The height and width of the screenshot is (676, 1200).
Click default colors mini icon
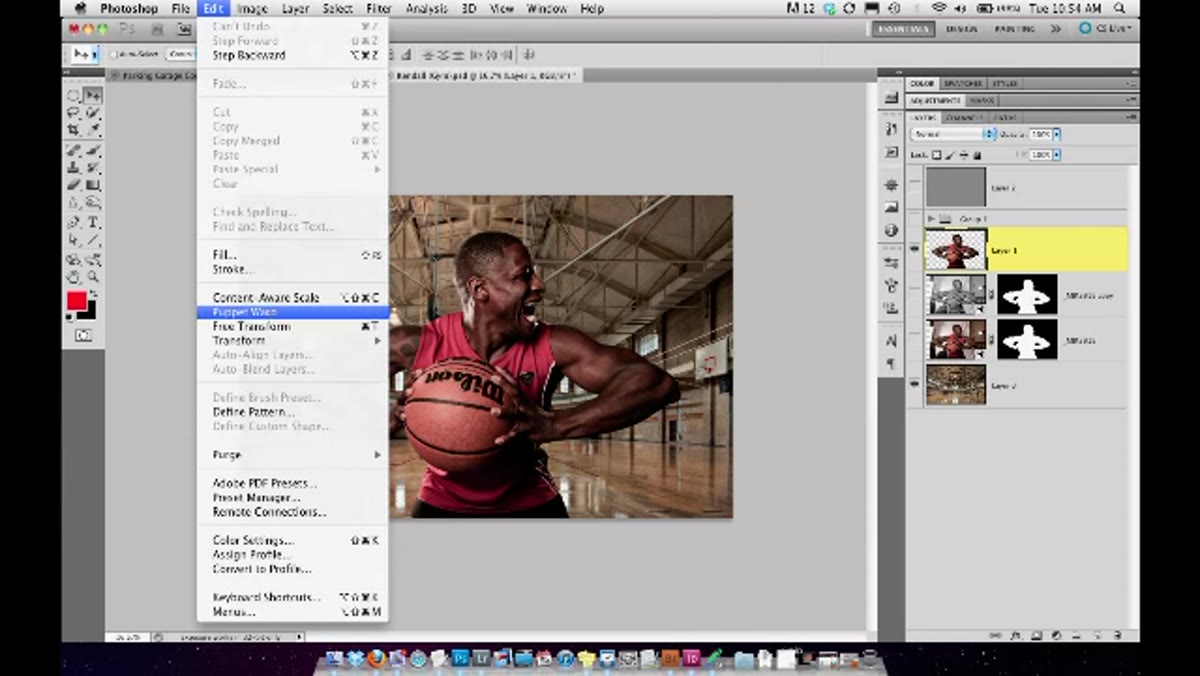point(70,316)
